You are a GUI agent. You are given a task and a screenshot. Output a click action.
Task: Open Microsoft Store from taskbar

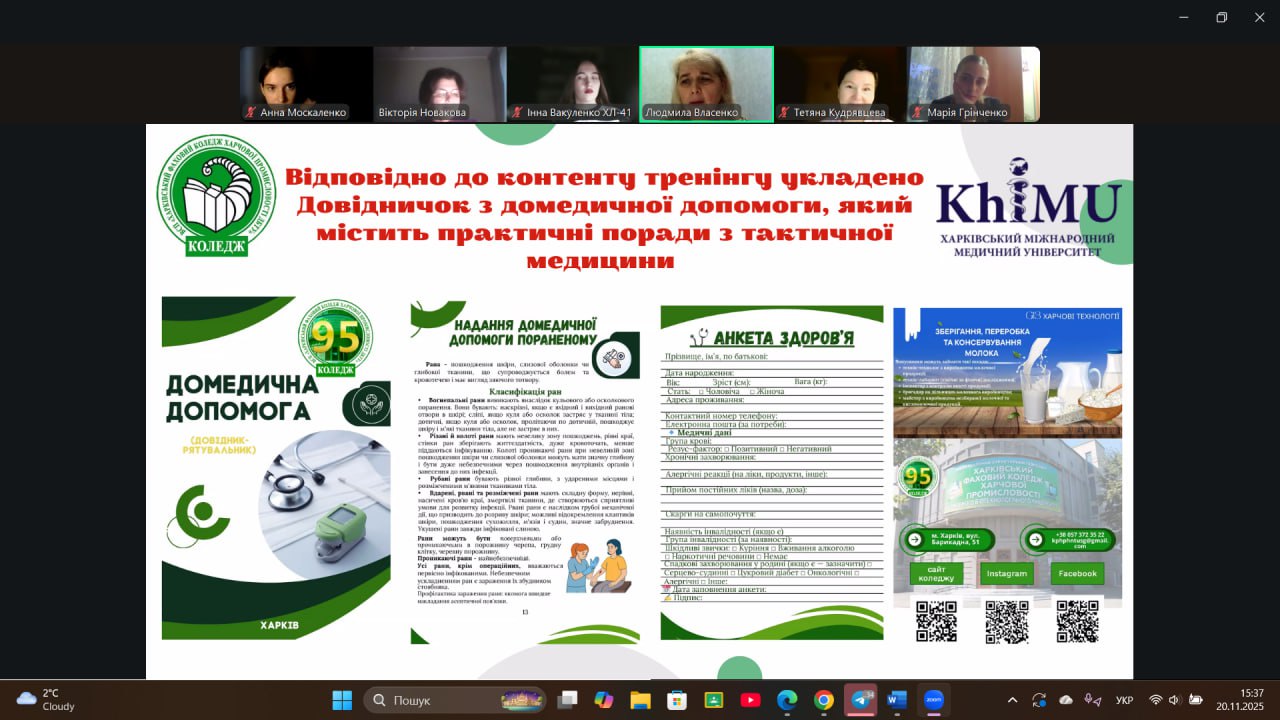(677, 700)
